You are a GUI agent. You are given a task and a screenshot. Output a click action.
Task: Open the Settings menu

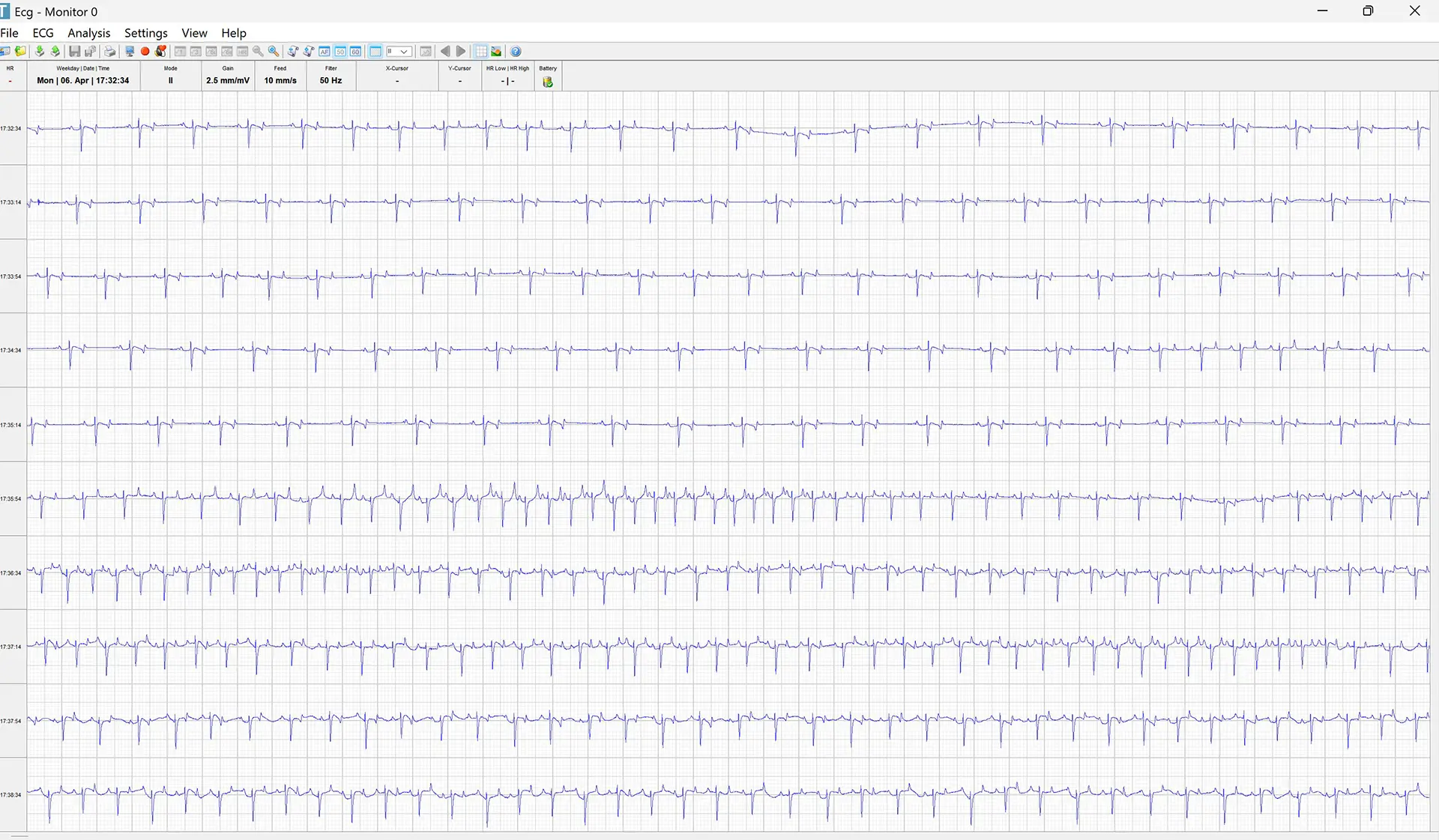(x=145, y=33)
